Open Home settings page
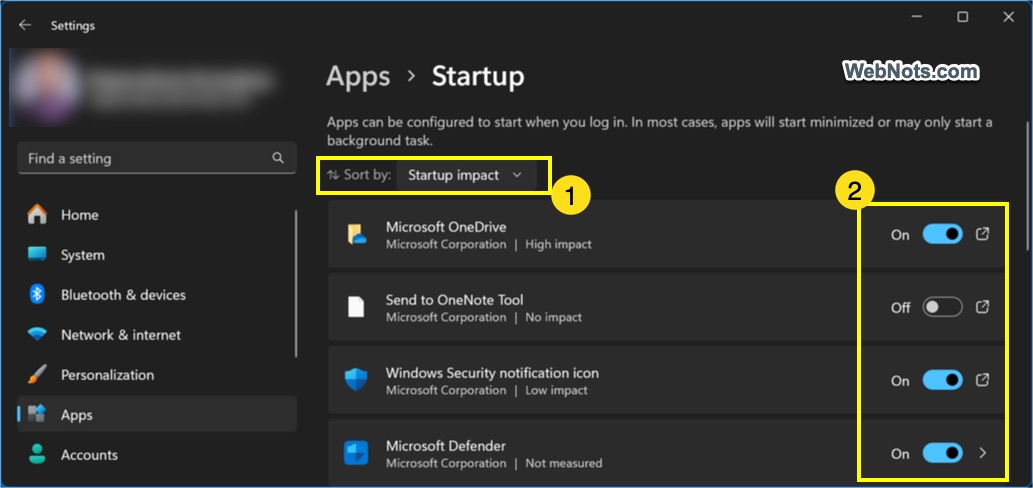This screenshot has height=488, width=1033. coord(157,215)
